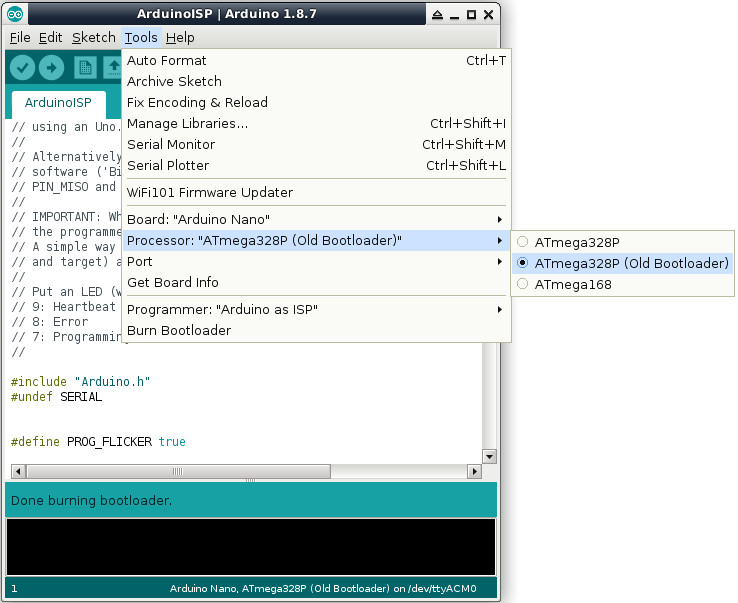
Task: Click the New sketch toolbar icon
Action: pos(85,68)
